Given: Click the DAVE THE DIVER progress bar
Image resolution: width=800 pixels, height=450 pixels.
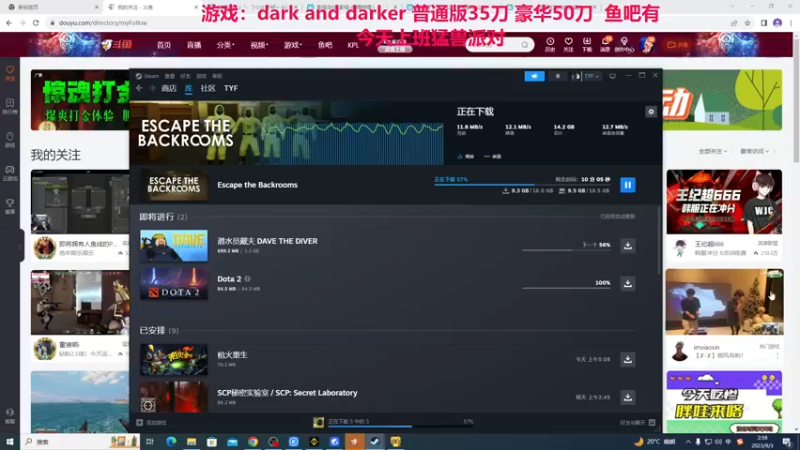Looking at the screenshot, I should (x=566, y=250).
